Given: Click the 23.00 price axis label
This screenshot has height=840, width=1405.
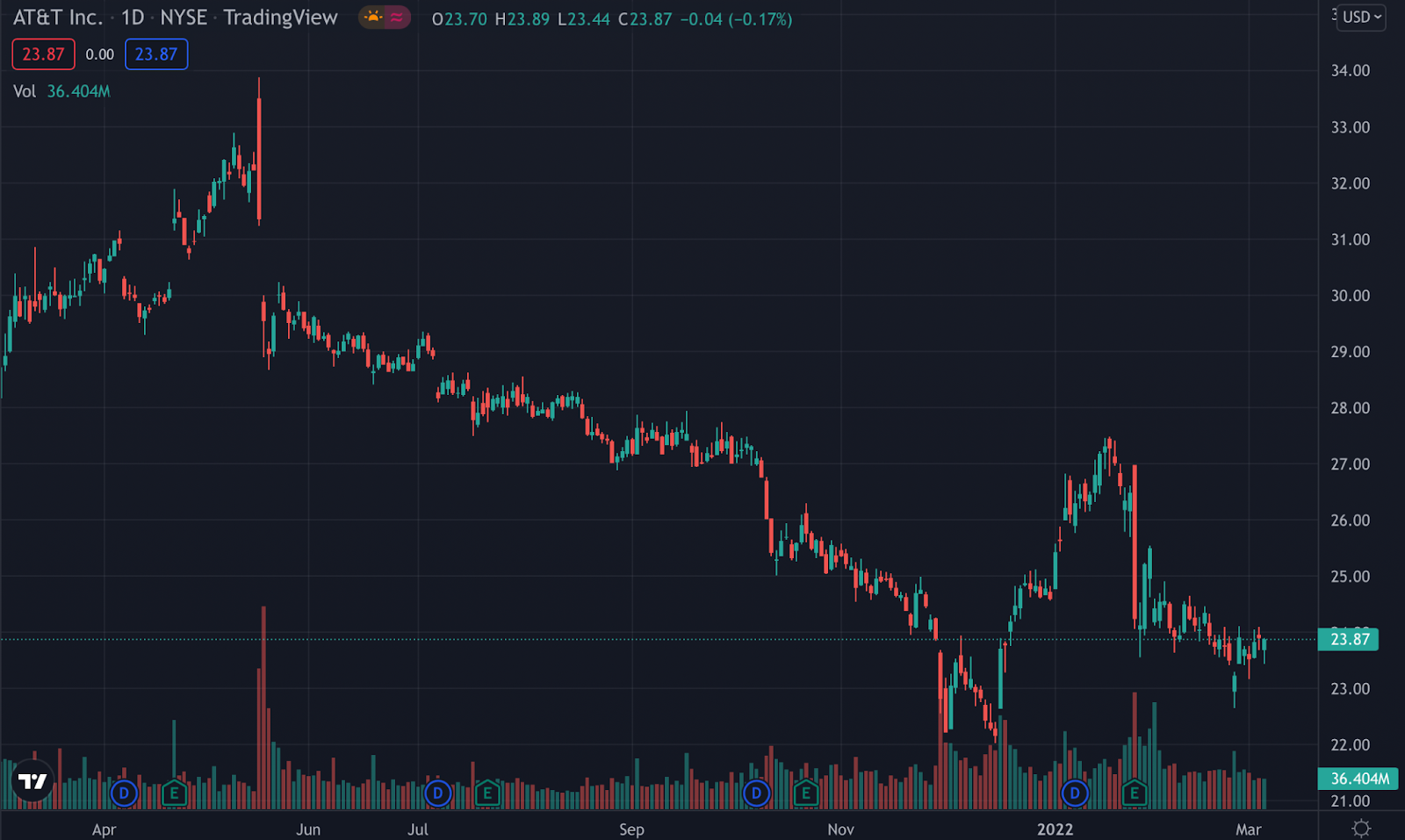Looking at the screenshot, I should pos(1350,689).
